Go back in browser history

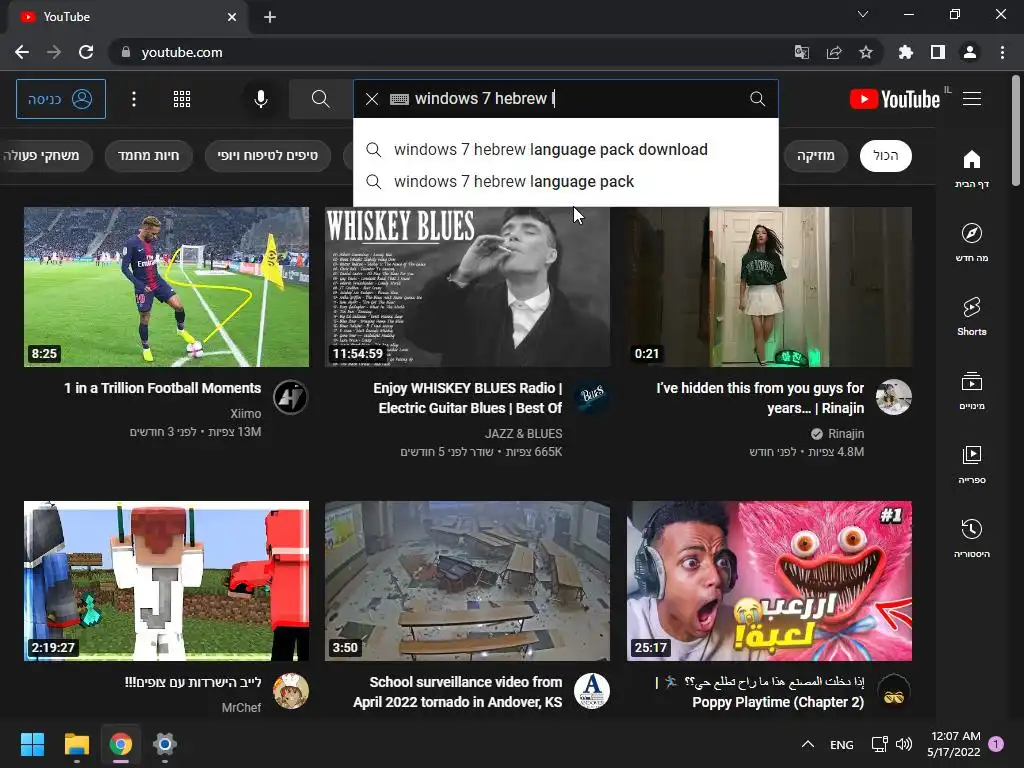(22, 52)
